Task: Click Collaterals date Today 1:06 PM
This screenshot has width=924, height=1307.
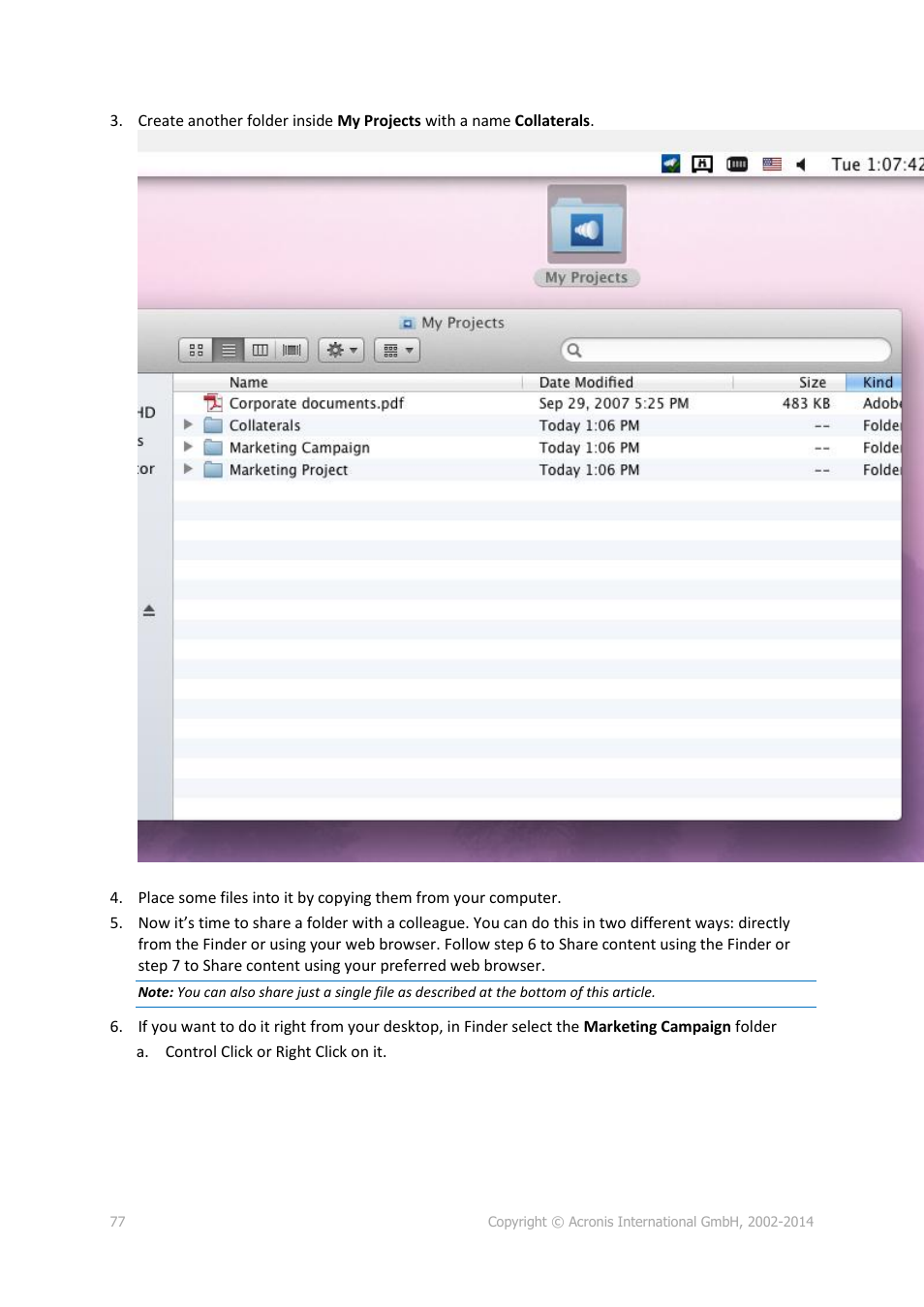Action: (589, 425)
